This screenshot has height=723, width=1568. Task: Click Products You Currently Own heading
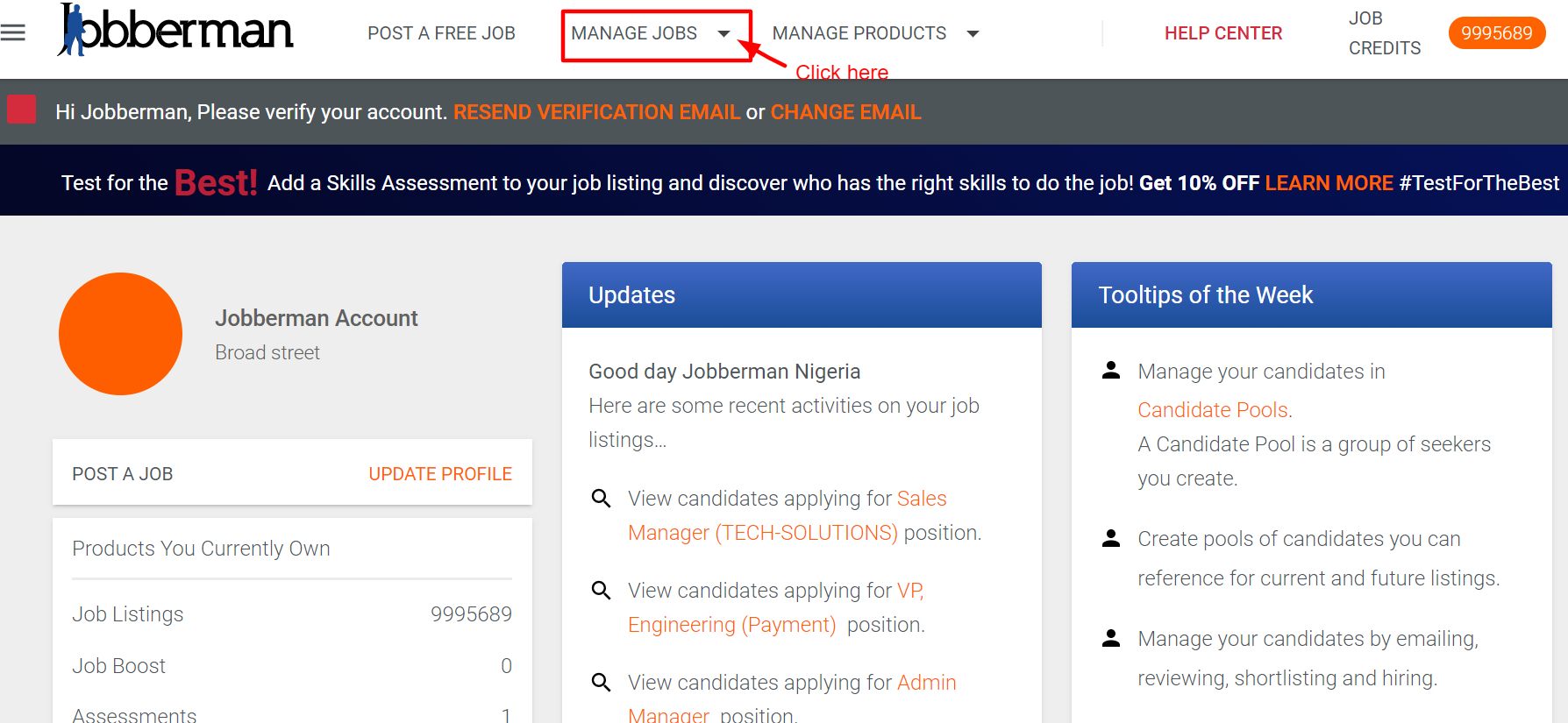[x=201, y=549]
